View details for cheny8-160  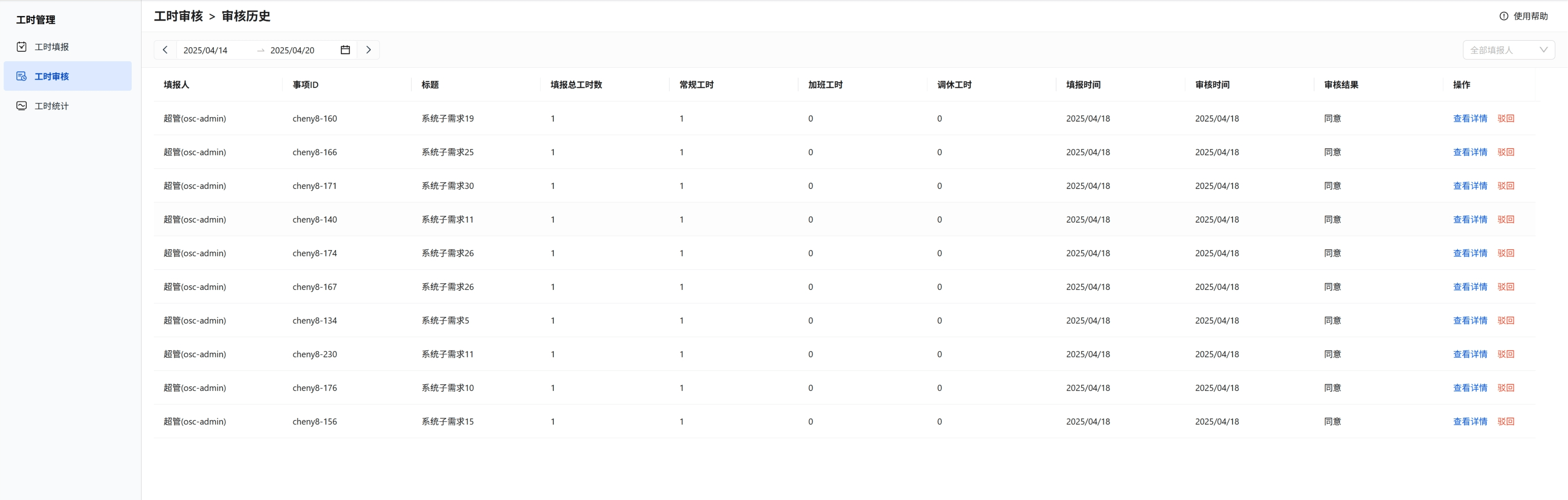point(1470,118)
